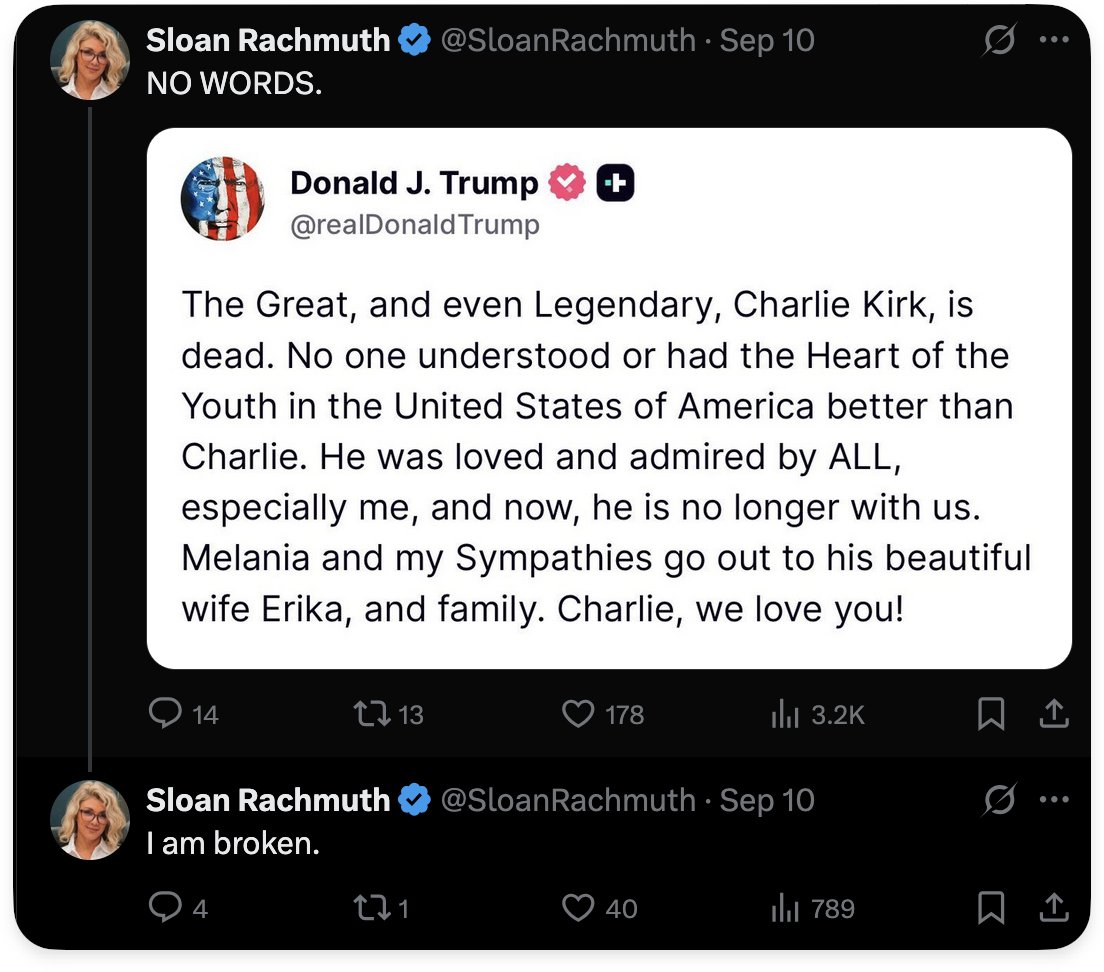
Task: Open Grok icon on first post
Action: click(999, 41)
